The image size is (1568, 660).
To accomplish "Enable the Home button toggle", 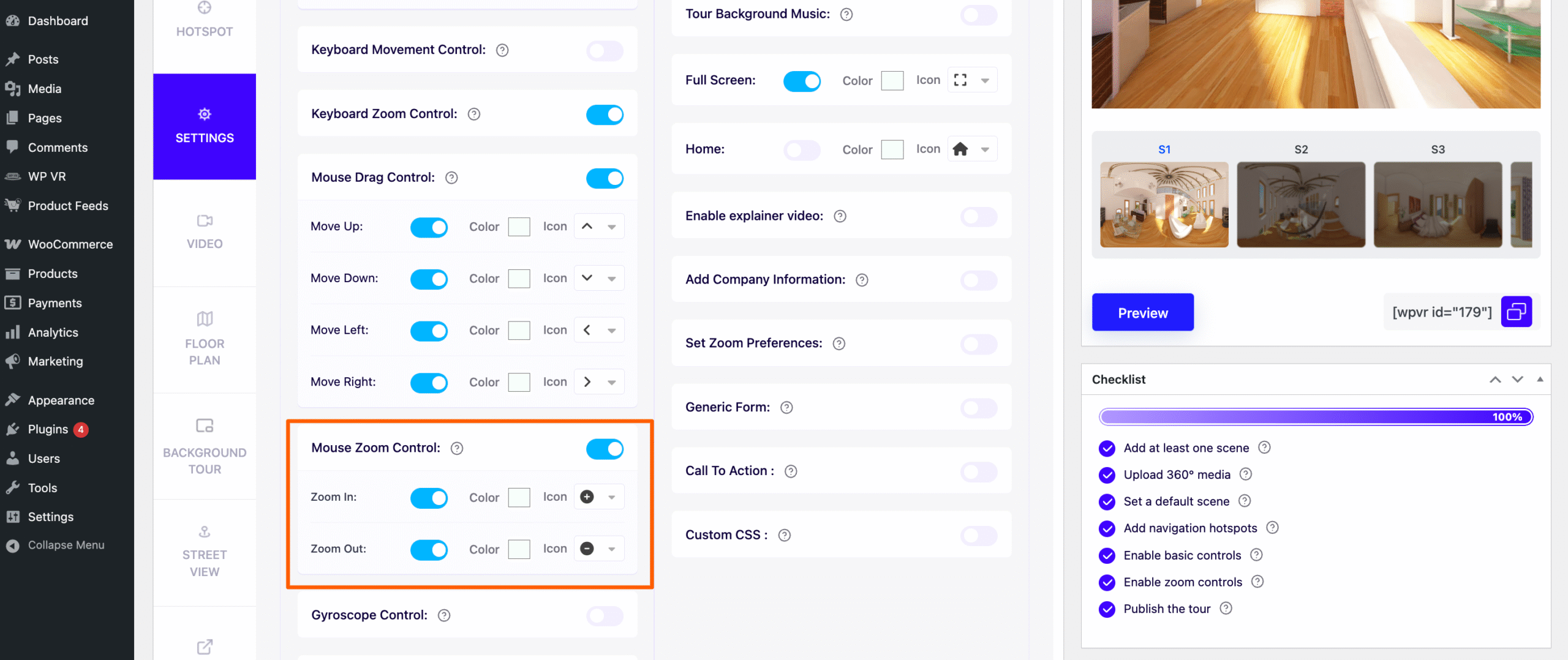I will pyautogui.click(x=802, y=149).
